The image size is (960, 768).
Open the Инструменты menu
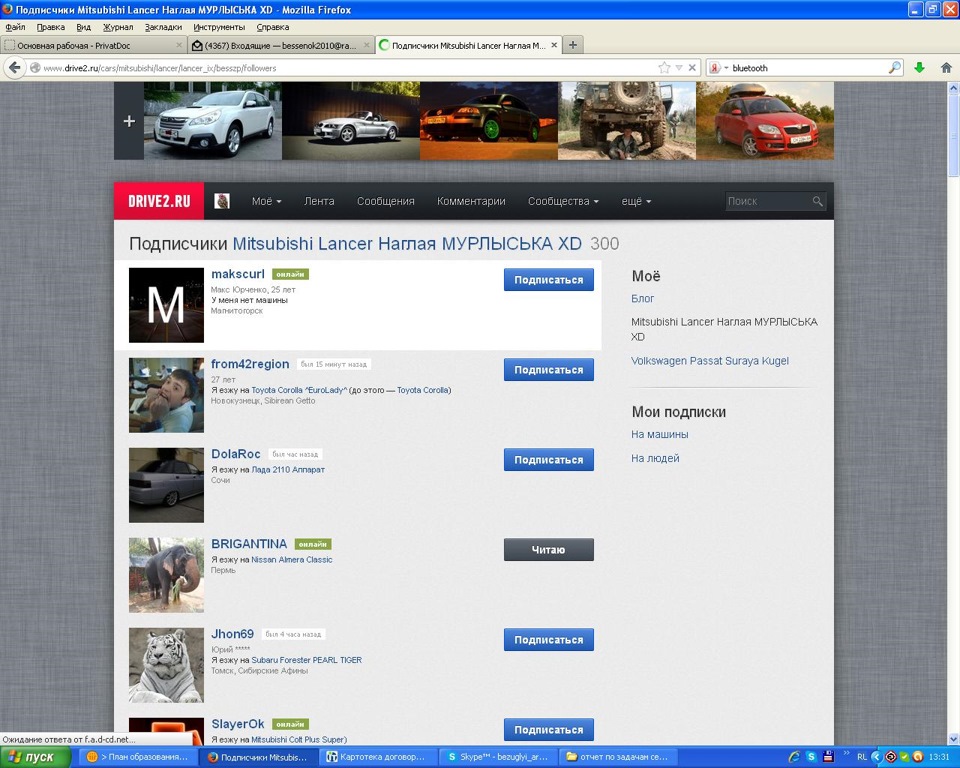pyautogui.click(x=219, y=27)
